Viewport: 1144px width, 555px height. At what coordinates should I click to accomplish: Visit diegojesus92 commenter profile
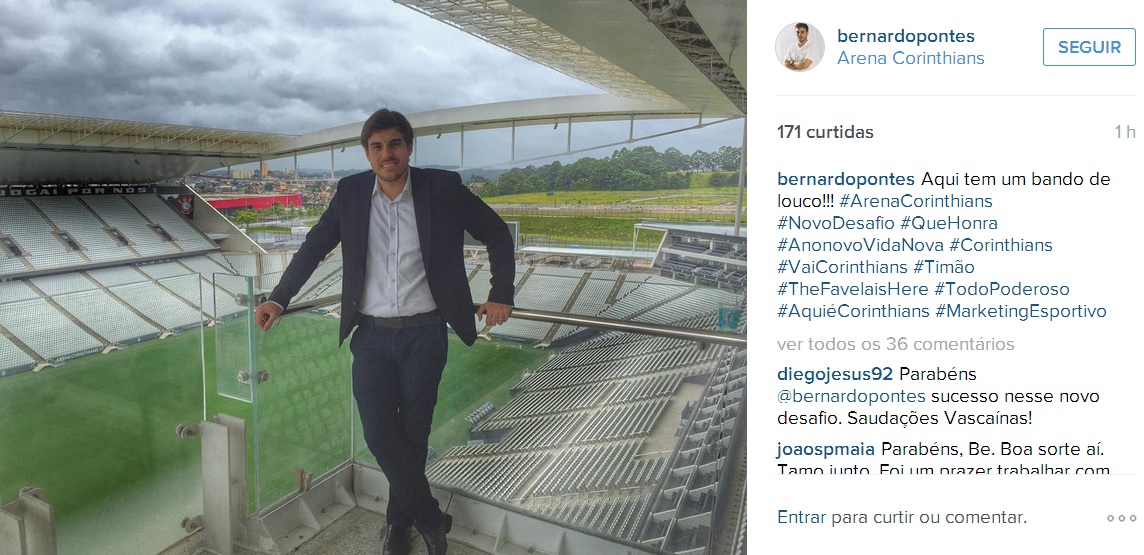(835, 374)
